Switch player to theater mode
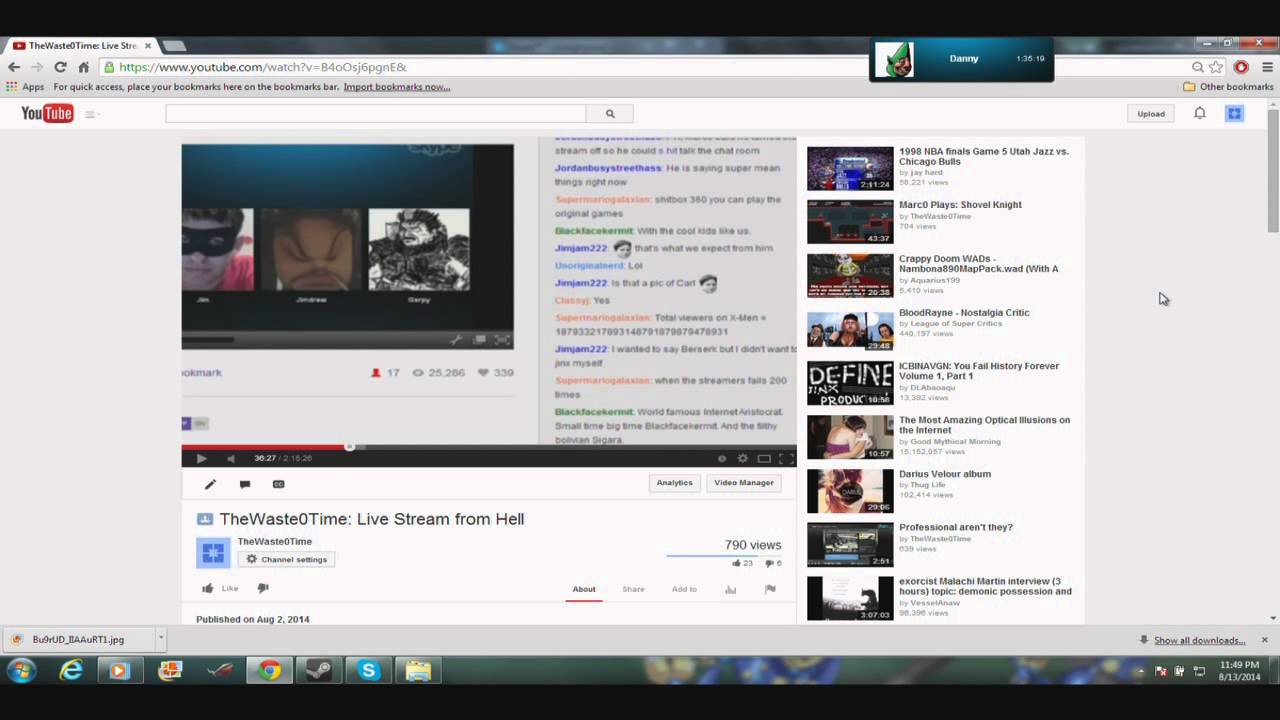 click(764, 458)
